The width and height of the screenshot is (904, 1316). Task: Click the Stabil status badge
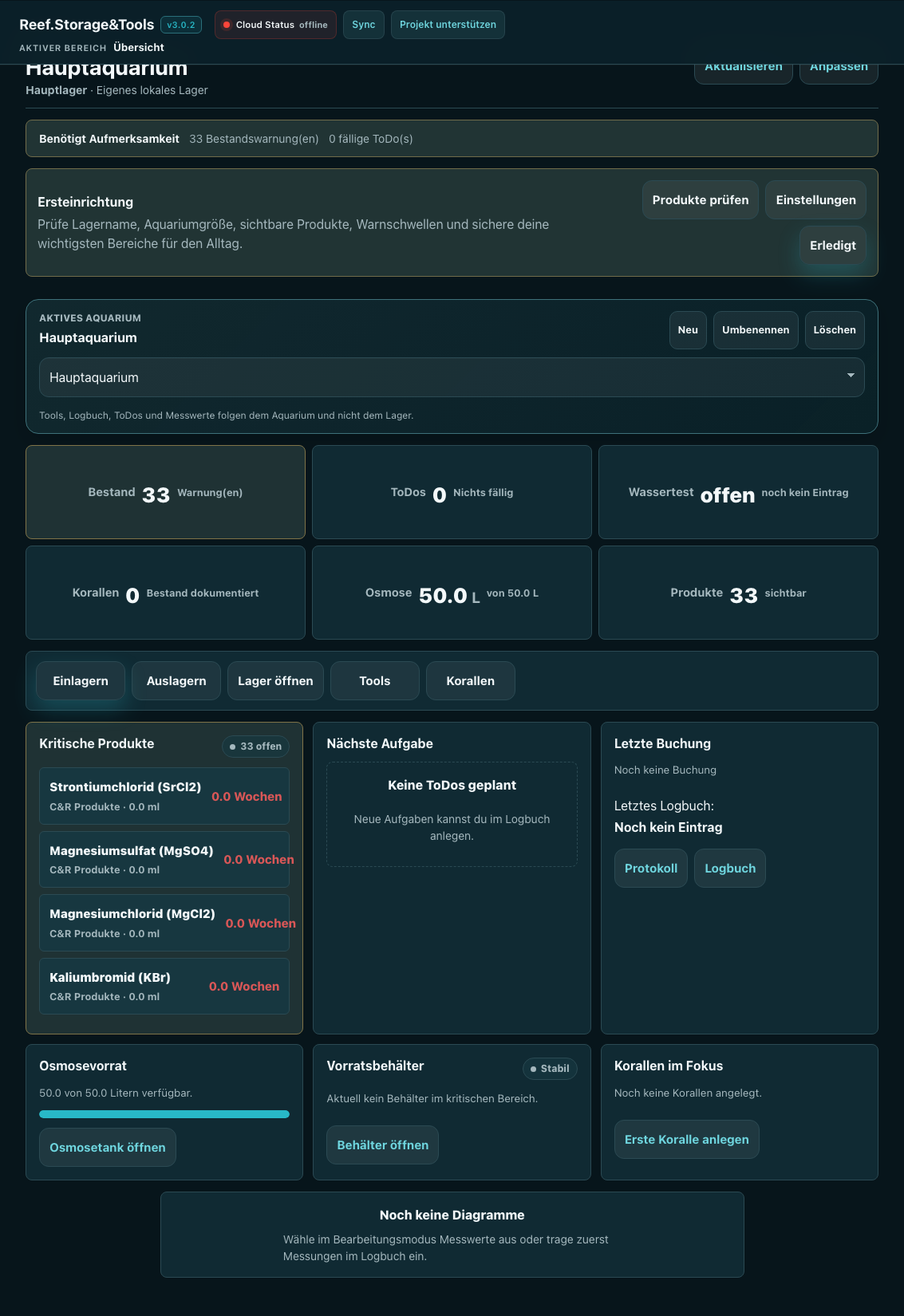pos(550,1069)
